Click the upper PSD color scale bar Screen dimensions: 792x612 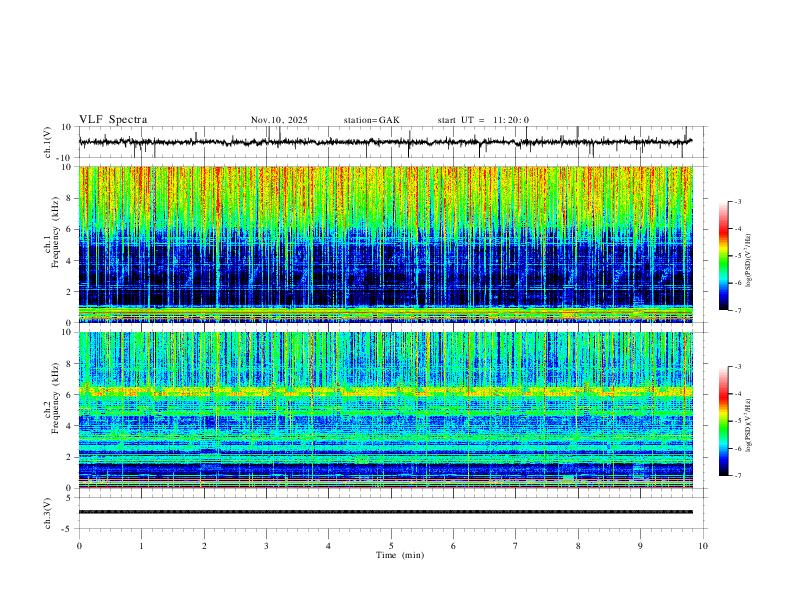coord(723,256)
